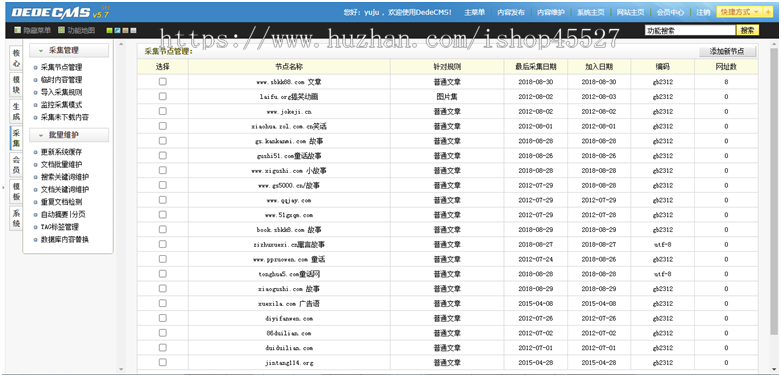Switch to the 核心 side tab
Image resolution: width=781 pixels, height=377 pixels.
click(16, 58)
